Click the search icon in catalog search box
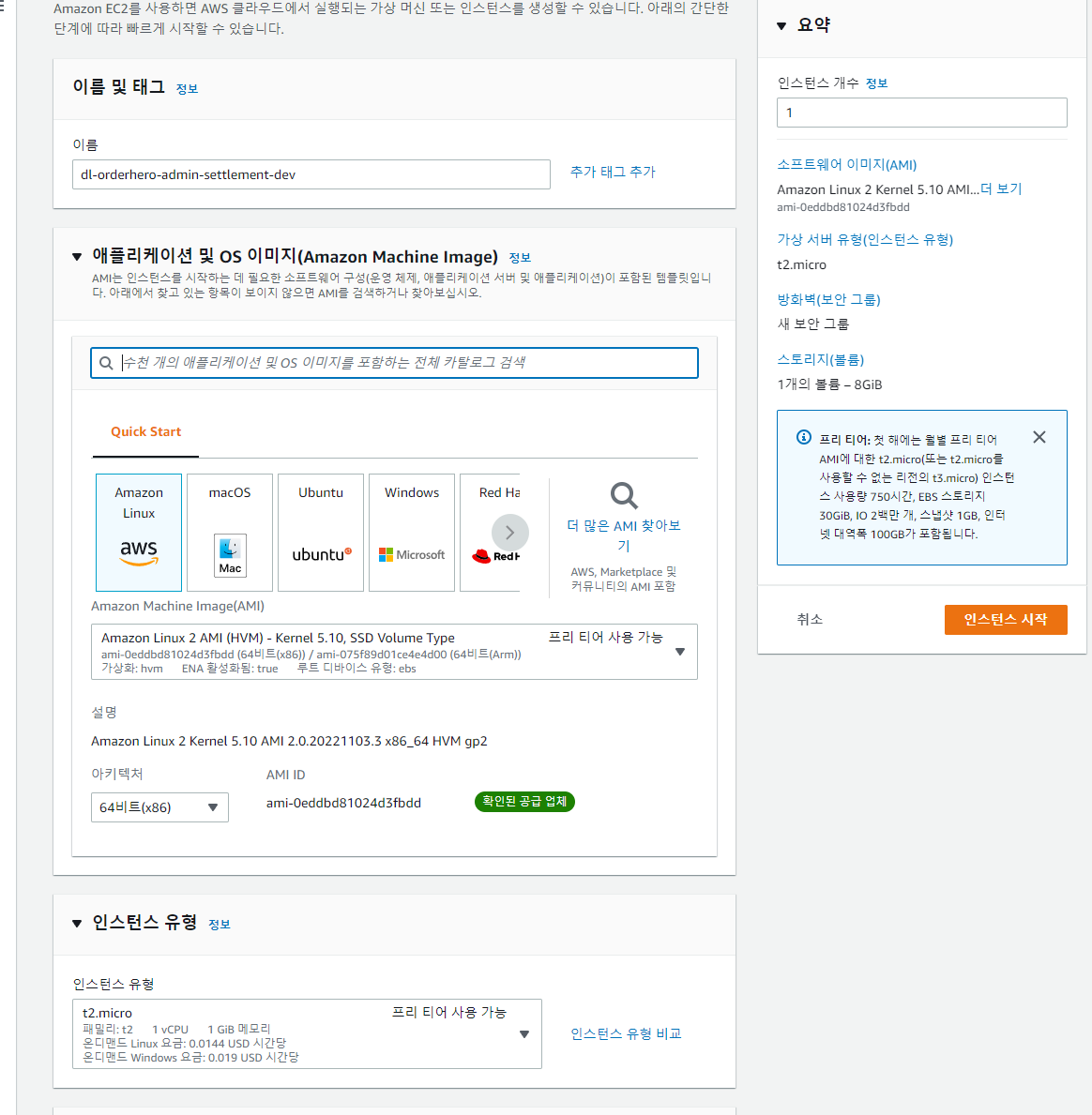This screenshot has width=1092, height=1115. [x=106, y=363]
